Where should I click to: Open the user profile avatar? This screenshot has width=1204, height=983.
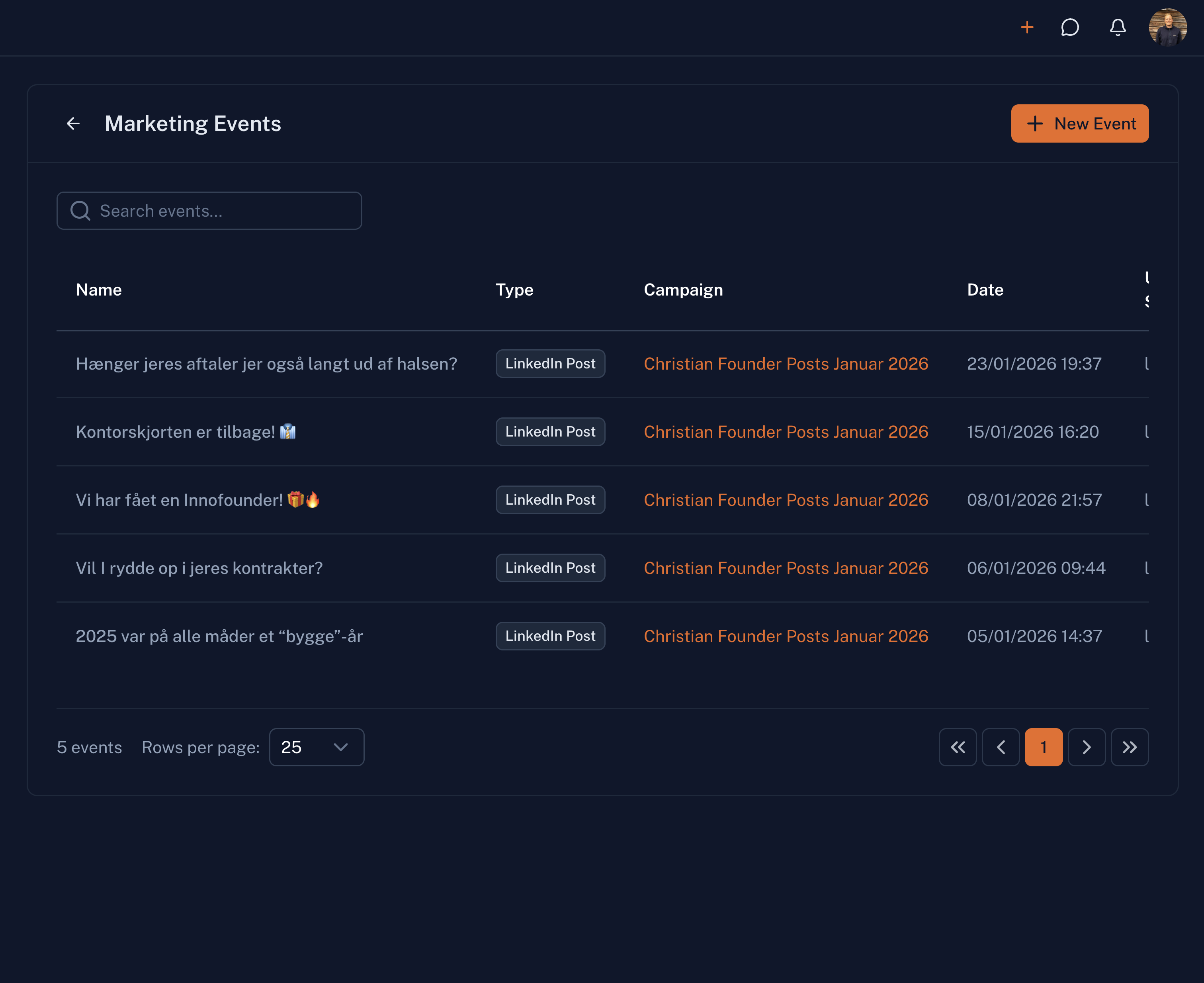[x=1168, y=27]
